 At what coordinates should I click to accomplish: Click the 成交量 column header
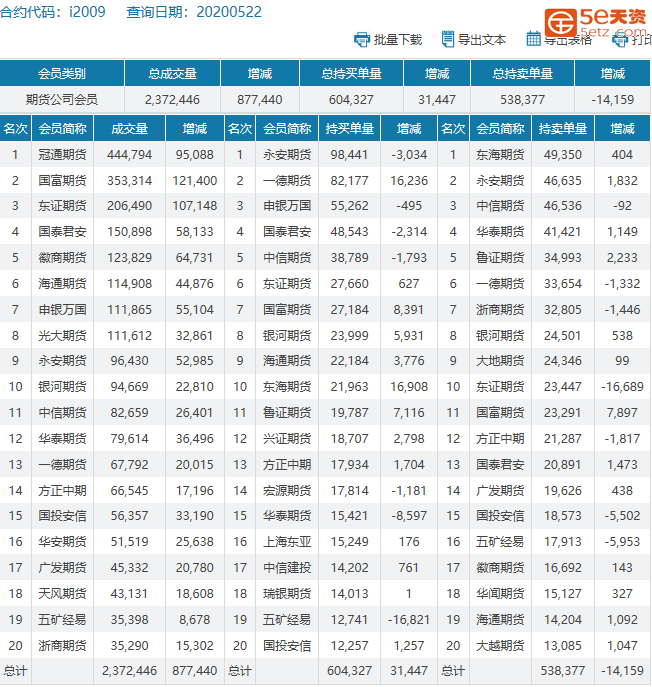point(129,129)
